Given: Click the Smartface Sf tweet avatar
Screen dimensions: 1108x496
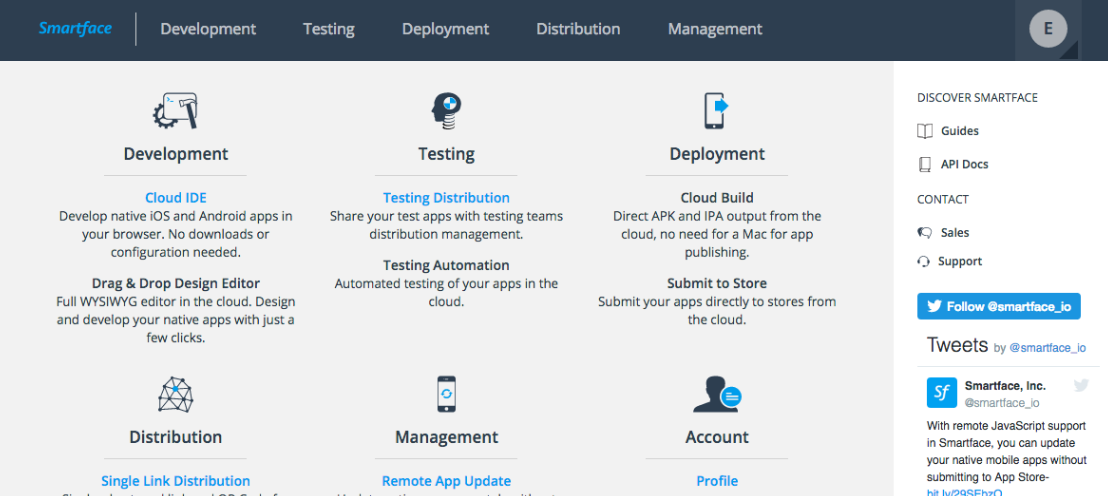Looking at the screenshot, I should coord(942,392).
